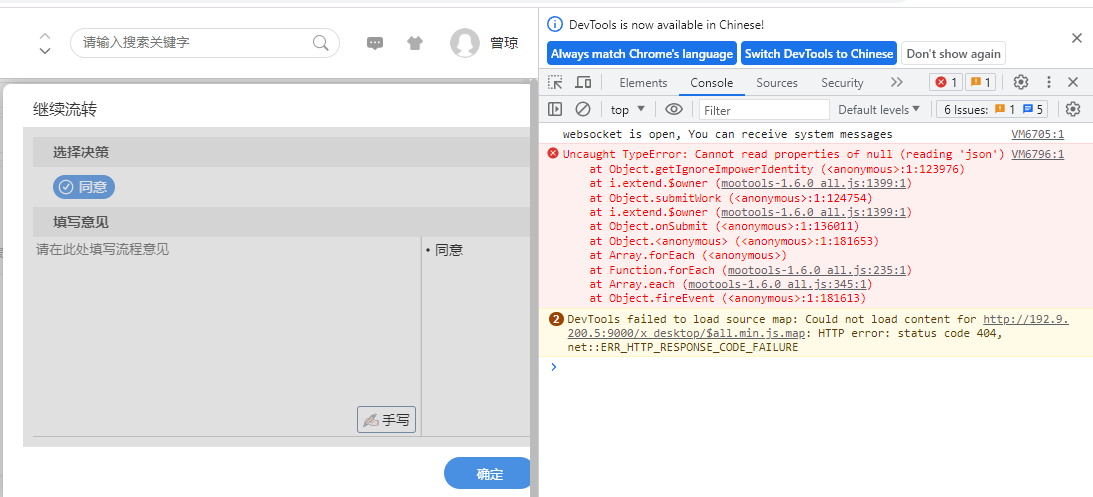Viewport: 1093px width, 497px height.
Task: Open DevTools three-dot menu
Action: coord(1048,82)
